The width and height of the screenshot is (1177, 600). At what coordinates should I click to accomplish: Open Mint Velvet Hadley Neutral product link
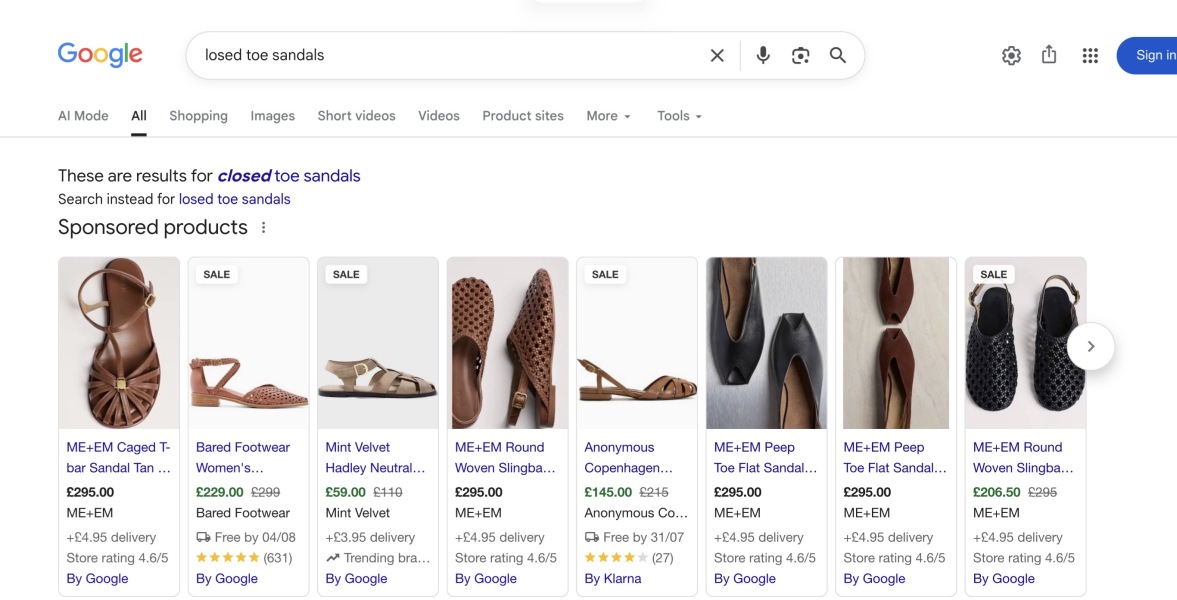pos(375,457)
